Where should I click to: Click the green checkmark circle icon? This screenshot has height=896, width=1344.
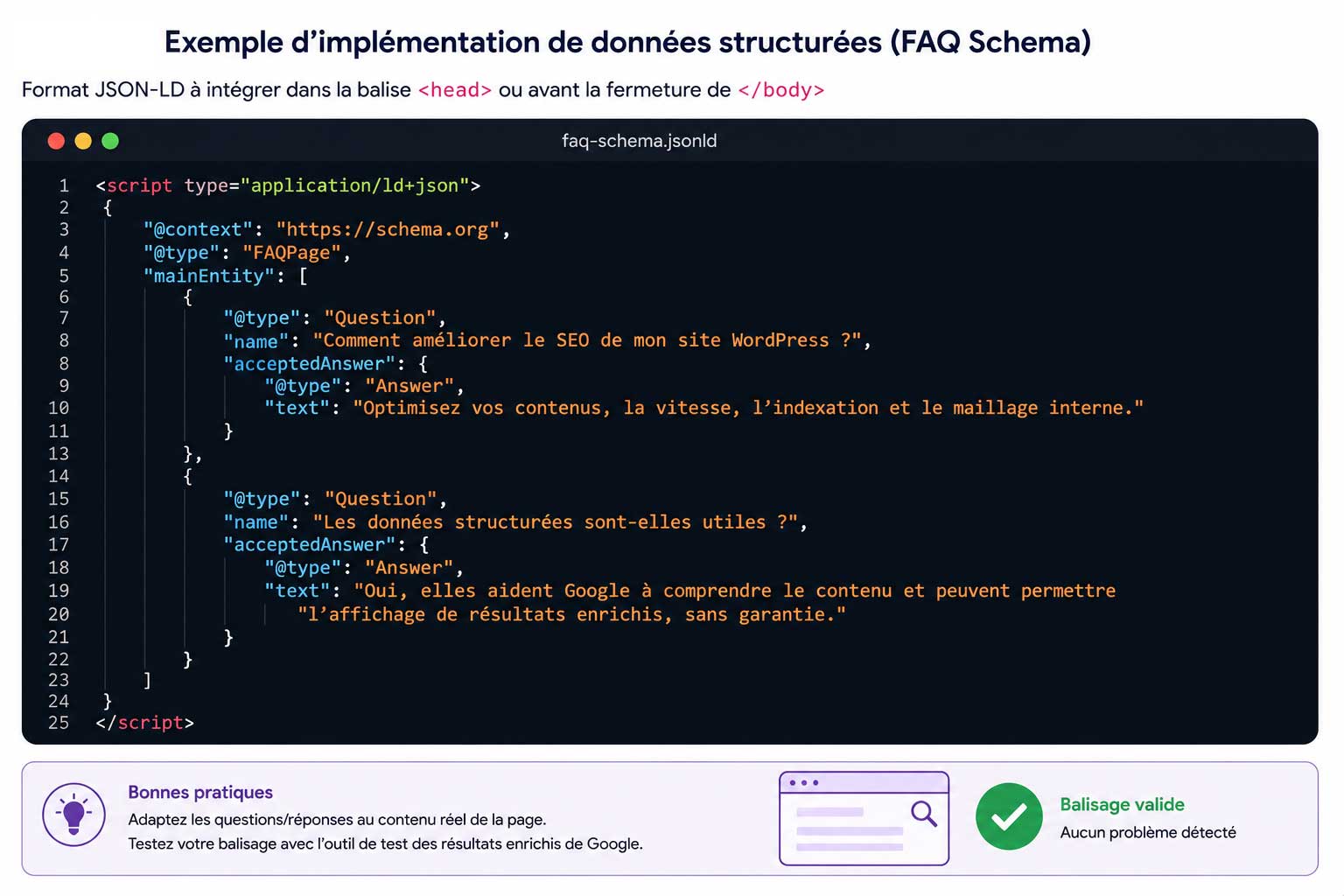[1009, 816]
